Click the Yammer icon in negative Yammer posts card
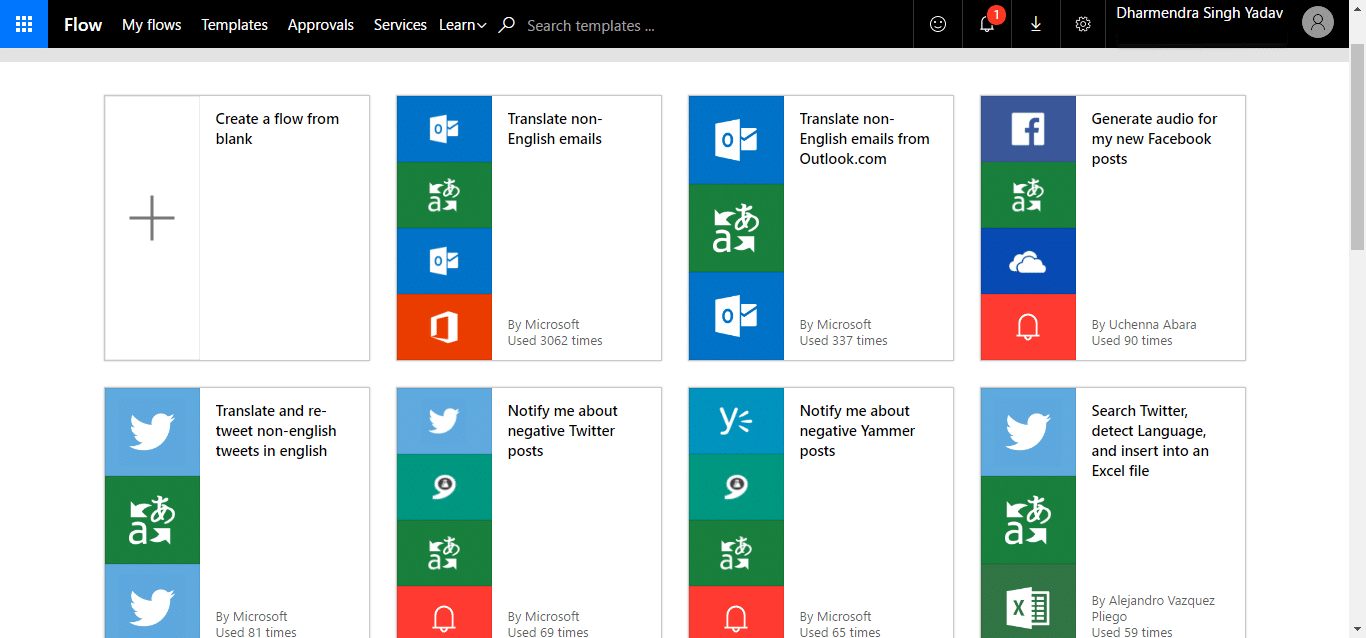 point(736,421)
